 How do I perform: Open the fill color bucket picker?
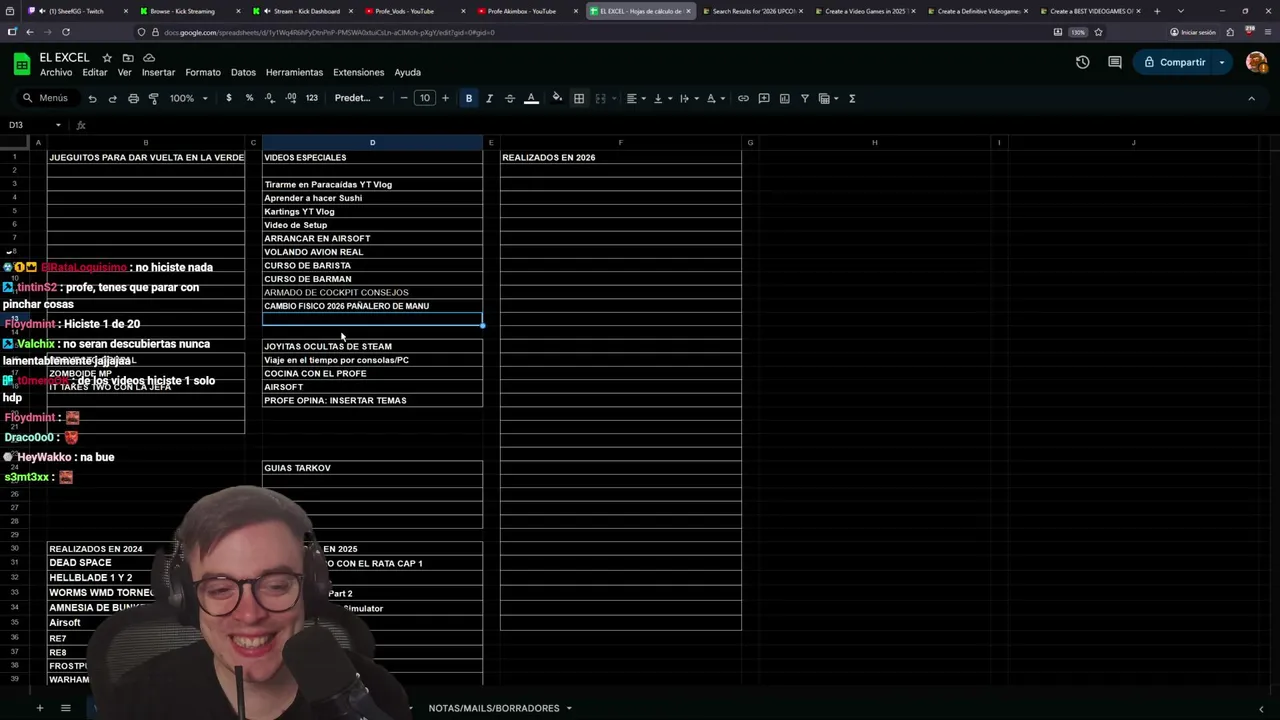[557, 98]
